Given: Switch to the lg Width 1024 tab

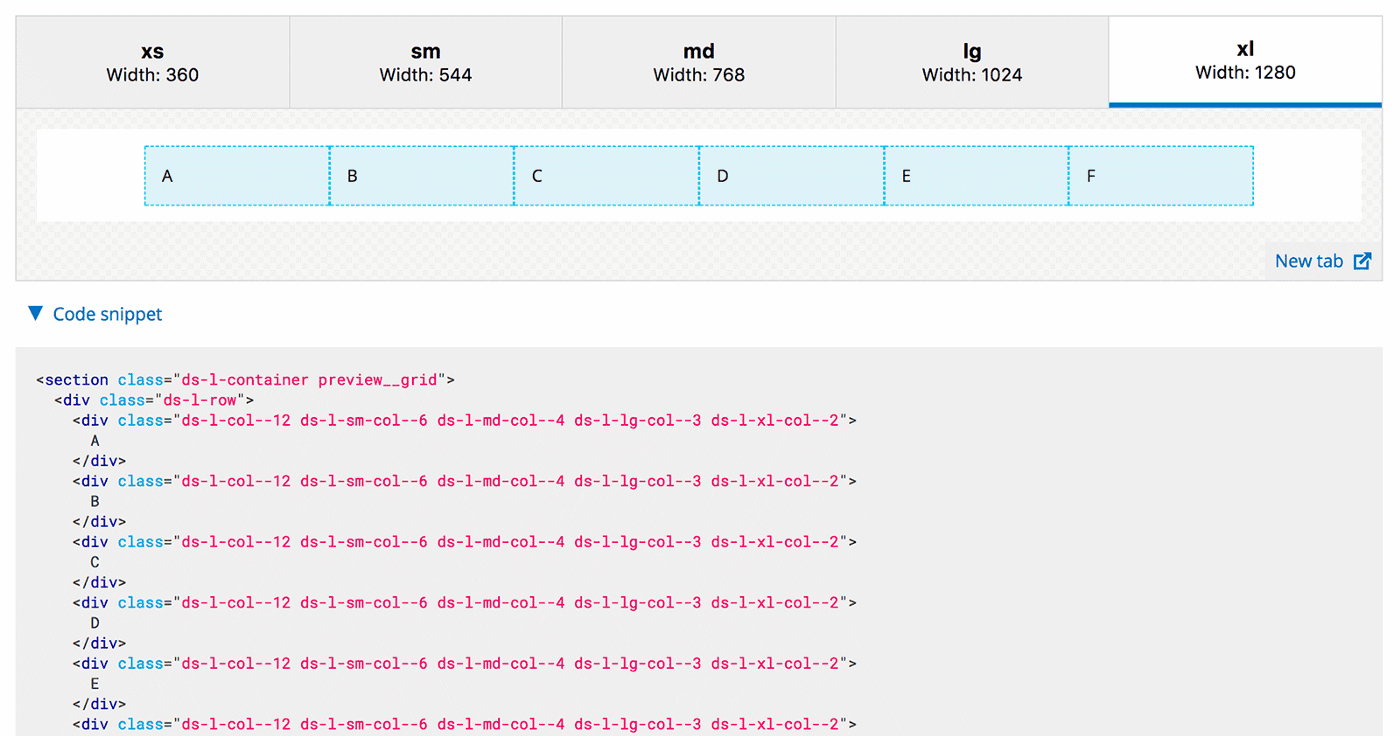Looking at the screenshot, I should (x=971, y=61).
